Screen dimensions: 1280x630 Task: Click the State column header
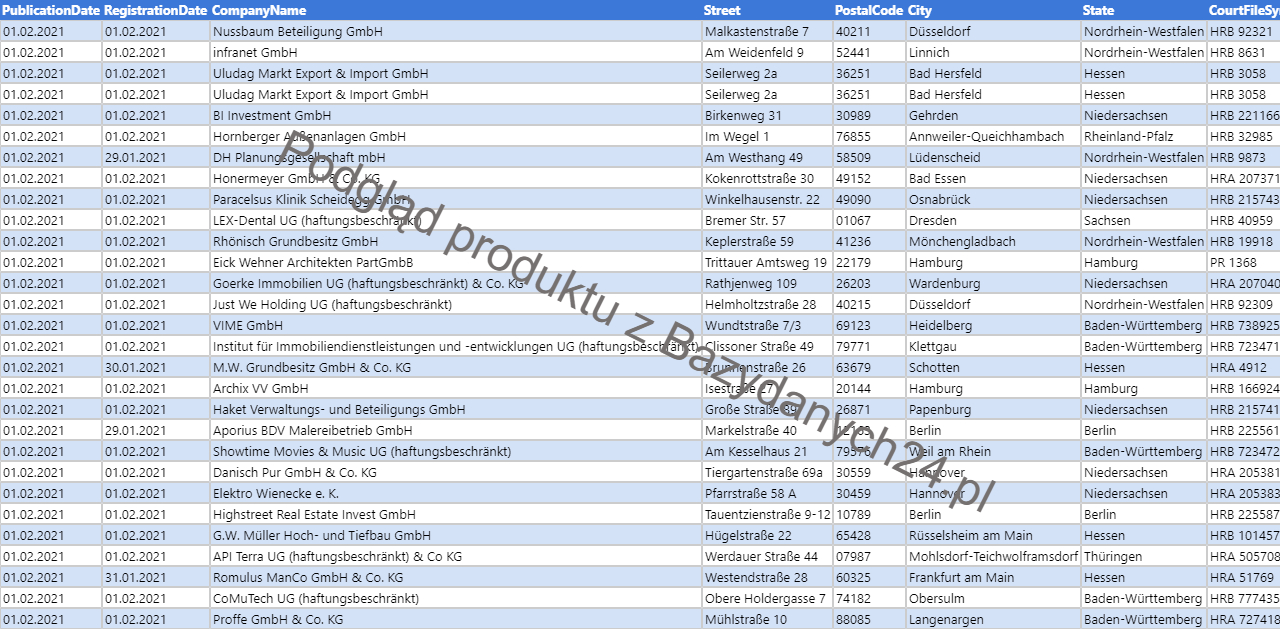point(1143,10)
